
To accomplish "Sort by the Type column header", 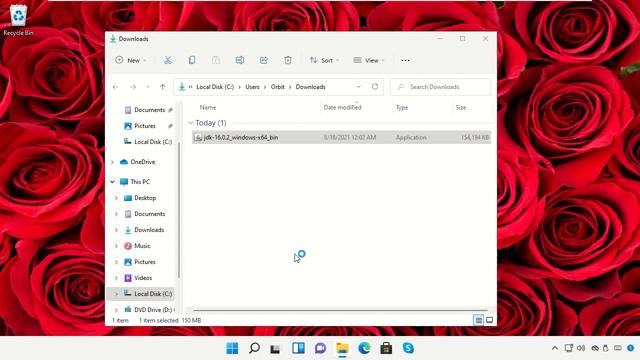I will click(402, 107).
